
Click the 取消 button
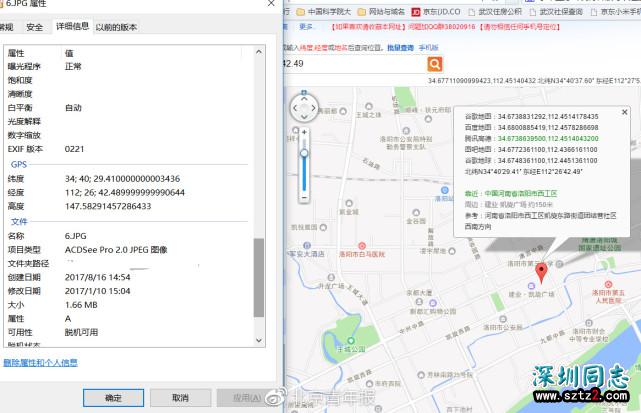click(x=178, y=397)
